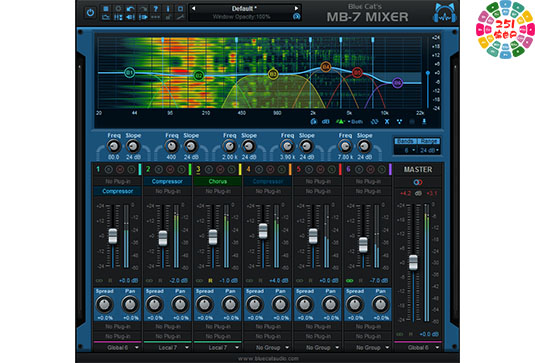
Task: Click the first Freq knob showing 80.0
Action: (x=114, y=146)
